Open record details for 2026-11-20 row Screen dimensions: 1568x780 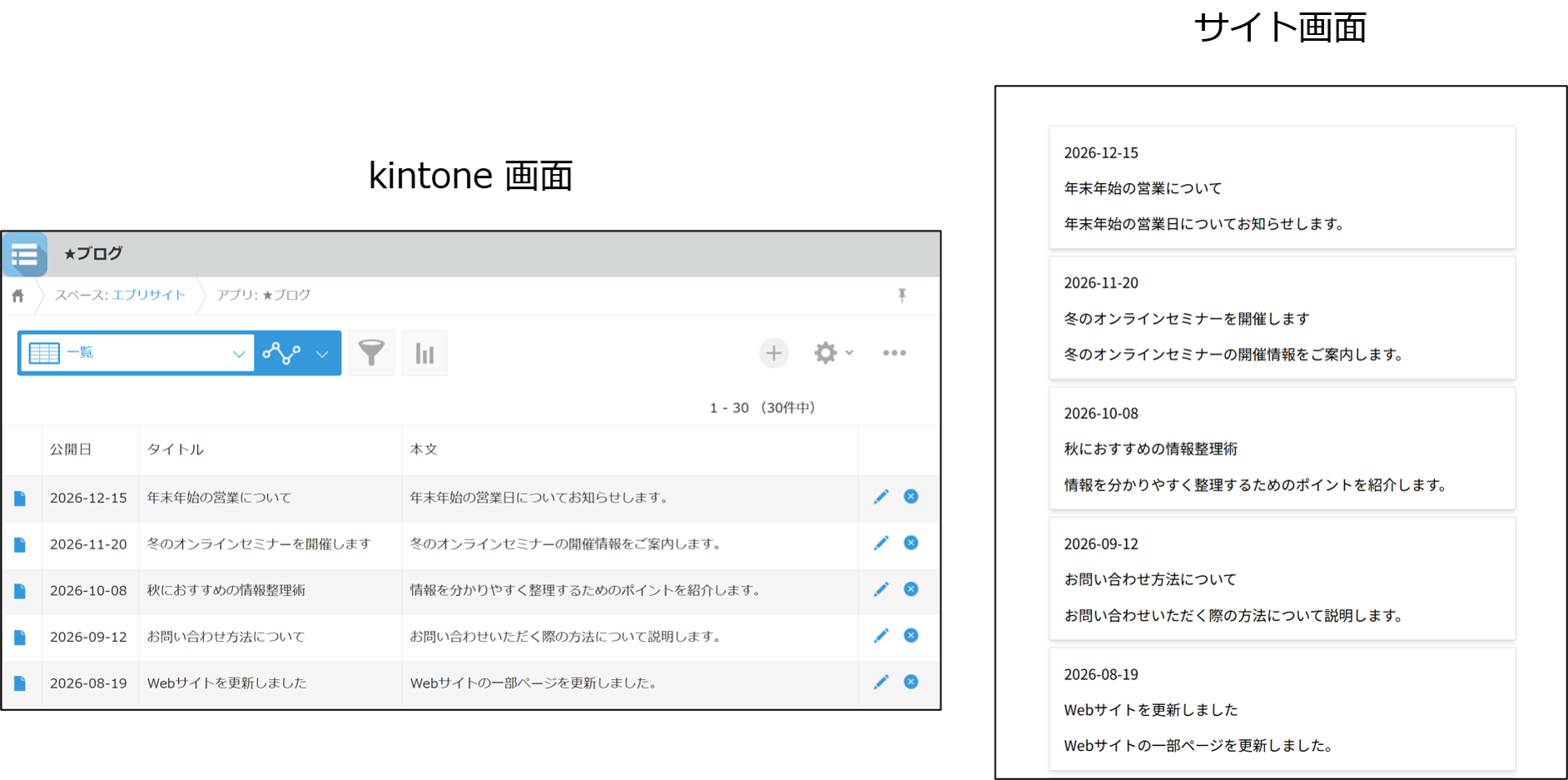[20, 544]
